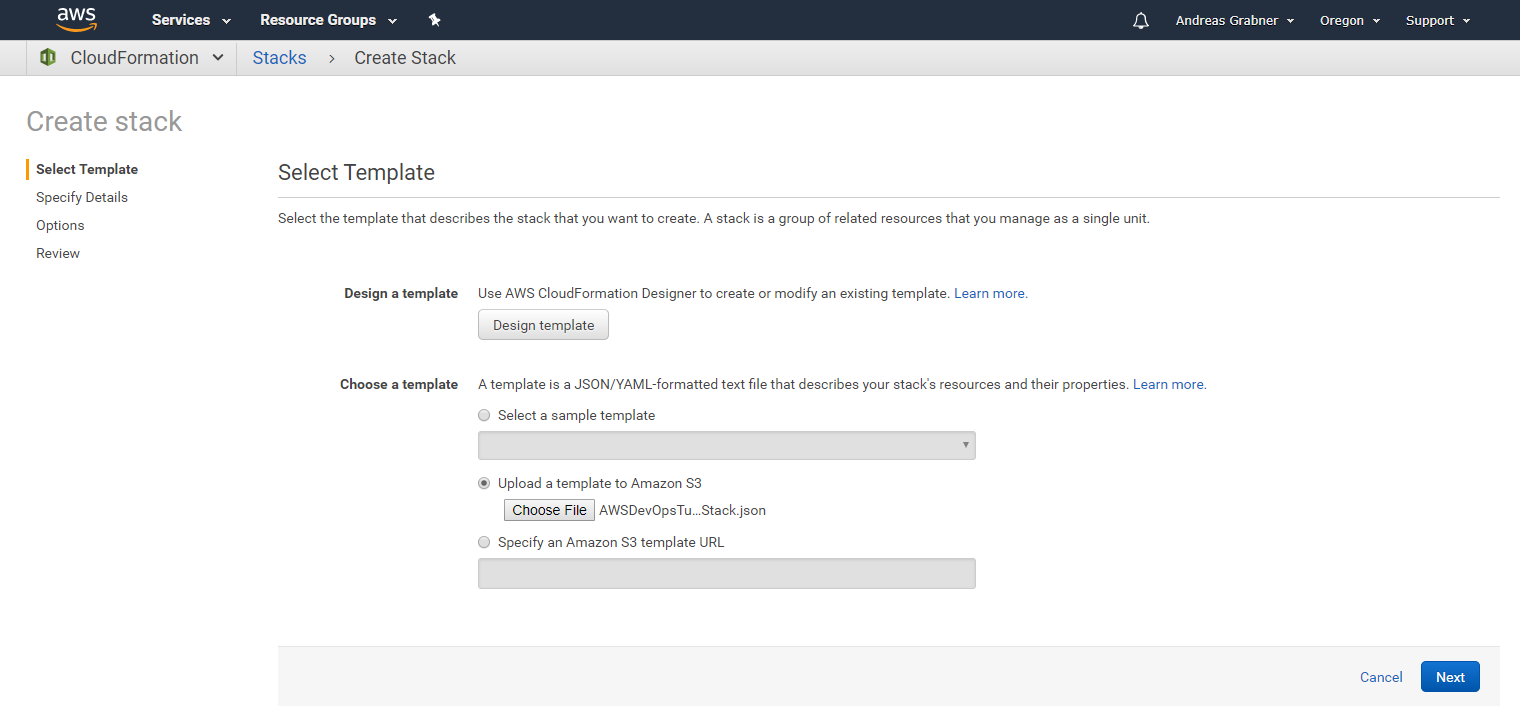Click the Next button
The width and height of the screenshot is (1520, 718).
click(1450, 677)
